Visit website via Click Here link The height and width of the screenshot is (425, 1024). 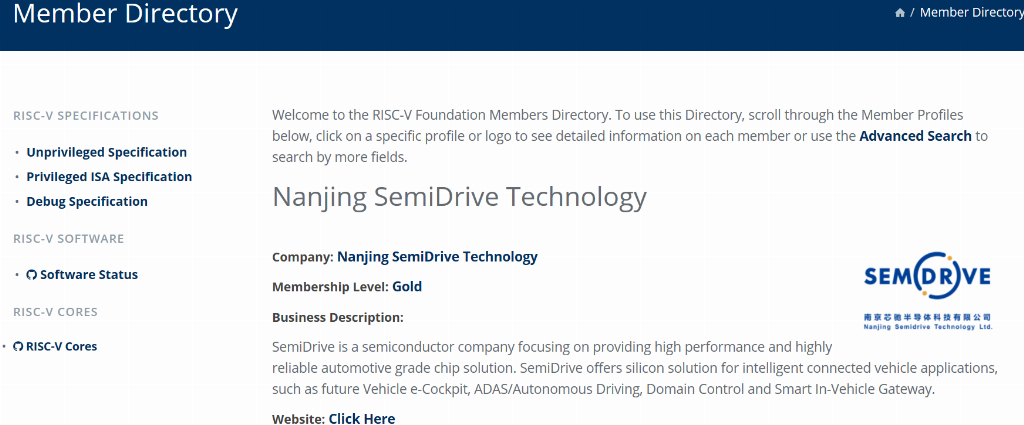point(362,418)
